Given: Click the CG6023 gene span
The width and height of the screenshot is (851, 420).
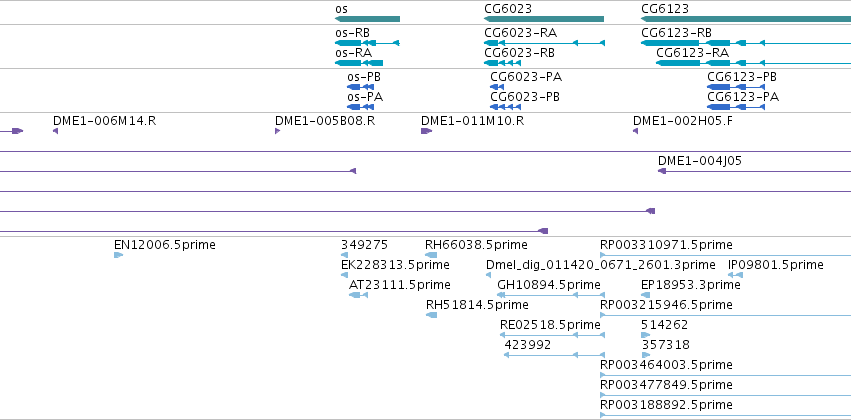Looking at the screenshot, I should point(544,19).
